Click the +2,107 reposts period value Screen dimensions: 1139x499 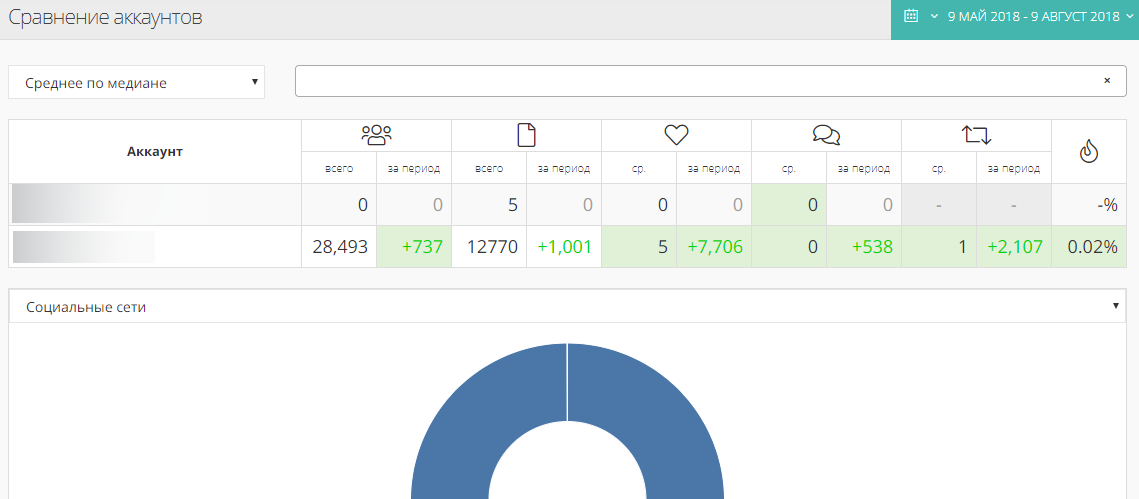[x=1014, y=247]
